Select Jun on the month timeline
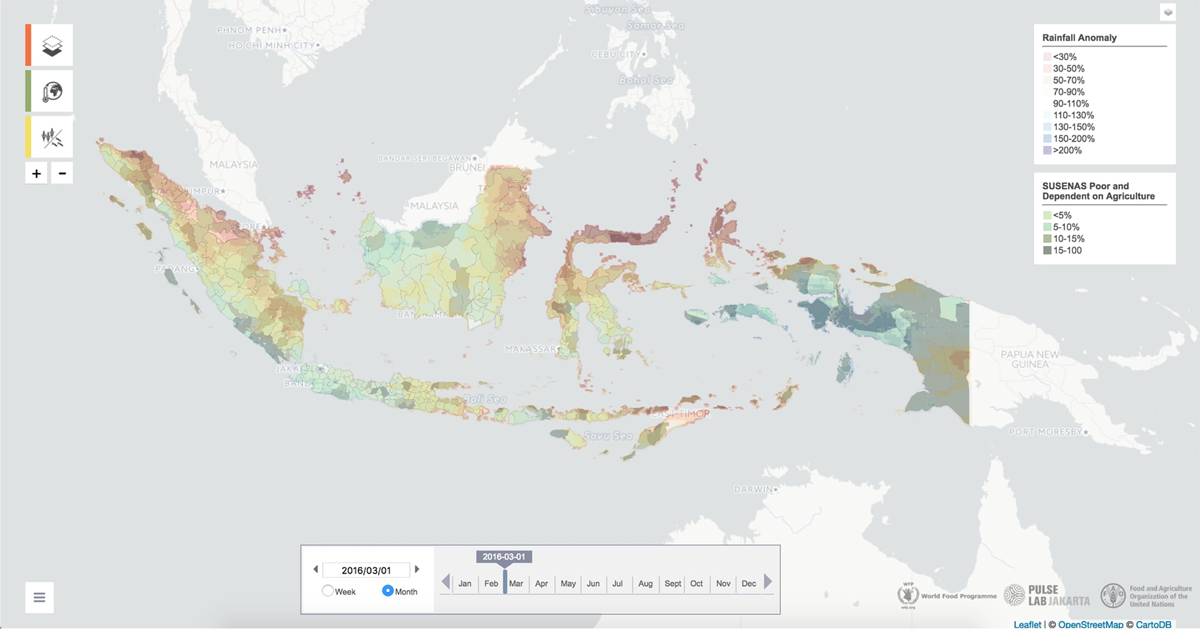 (x=593, y=583)
